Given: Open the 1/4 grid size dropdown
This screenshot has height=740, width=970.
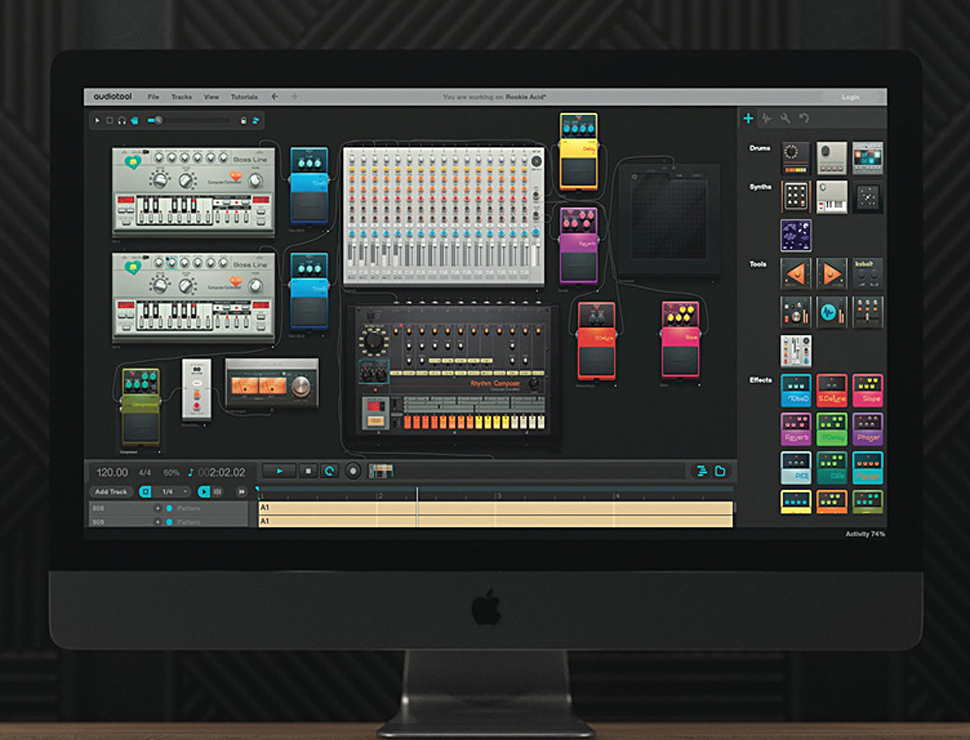Looking at the screenshot, I should tap(173, 492).
